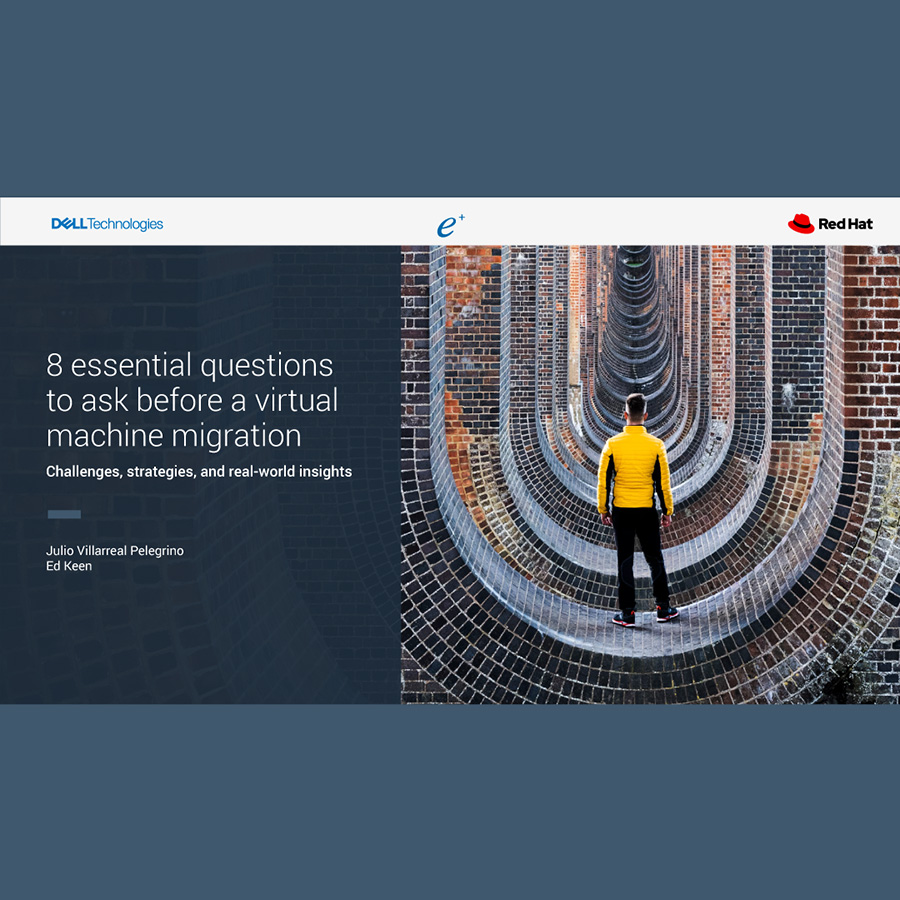Click the word "Technologies" in the Dell logo

(125, 224)
